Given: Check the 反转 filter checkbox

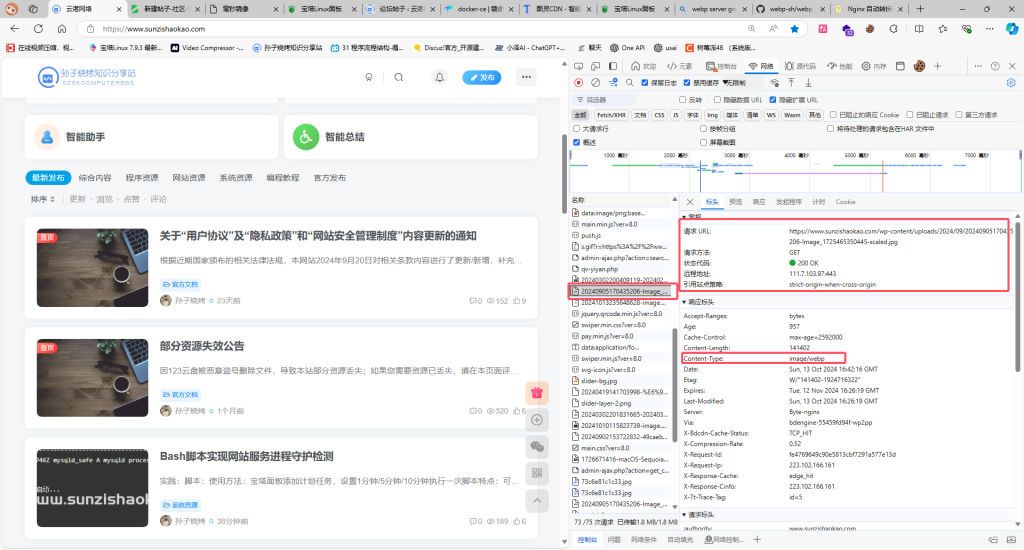Looking at the screenshot, I should pos(682,100).
